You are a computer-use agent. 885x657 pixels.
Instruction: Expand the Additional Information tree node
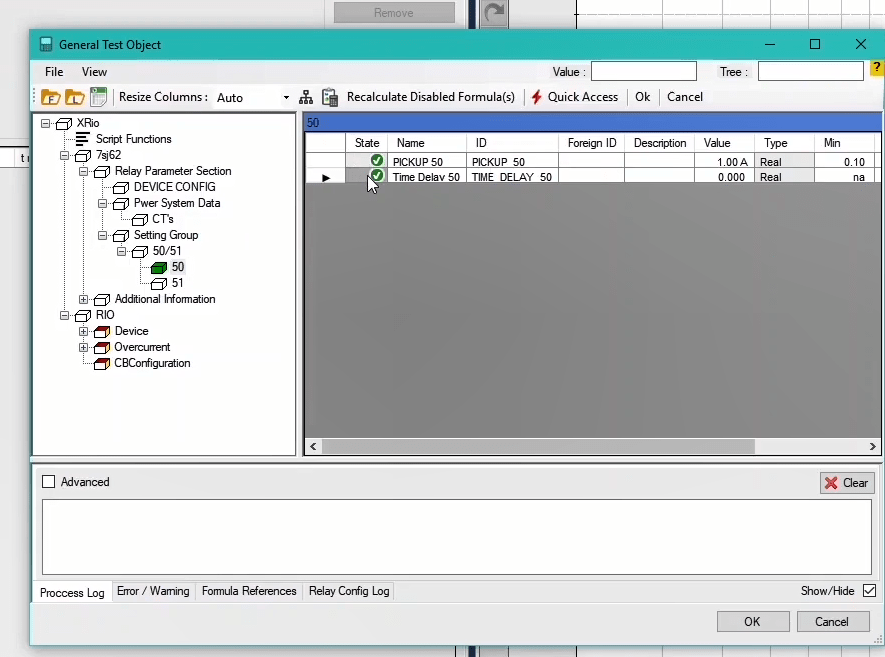tap(84, 299)
